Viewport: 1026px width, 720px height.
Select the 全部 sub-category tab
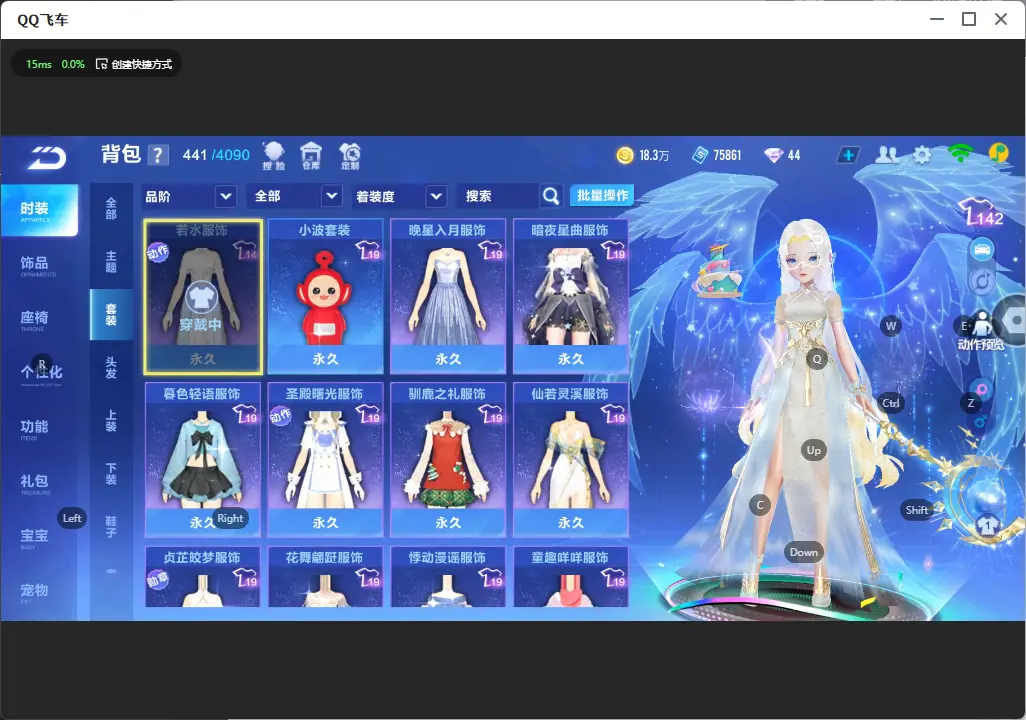click(111, 208)
